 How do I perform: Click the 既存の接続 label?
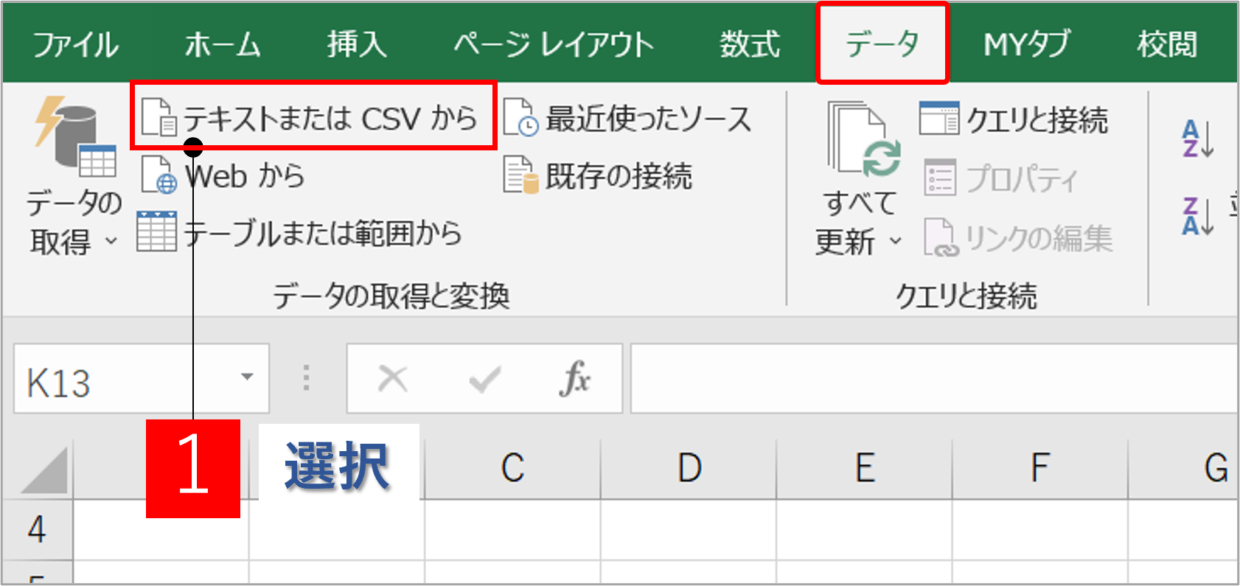[x=619, y=177]
